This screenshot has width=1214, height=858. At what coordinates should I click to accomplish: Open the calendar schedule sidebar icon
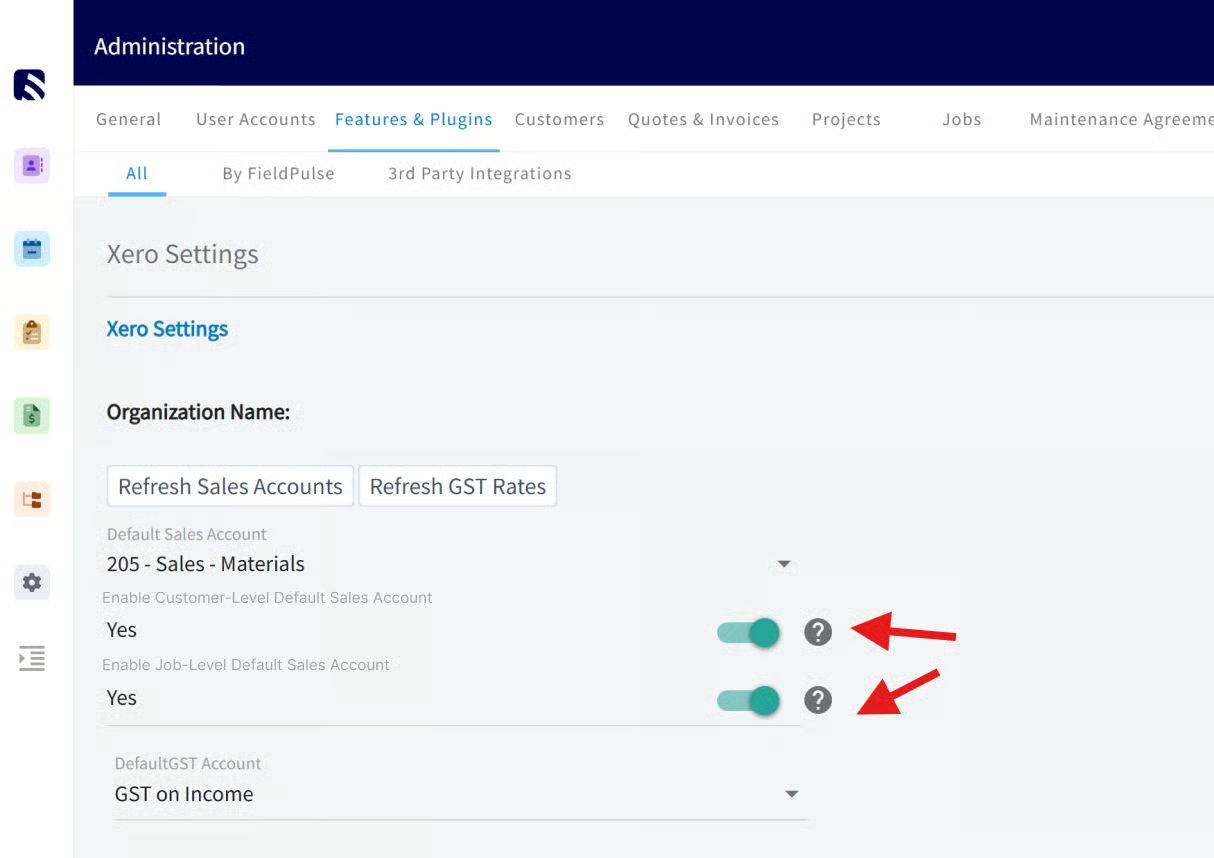[x=32, y=248]
